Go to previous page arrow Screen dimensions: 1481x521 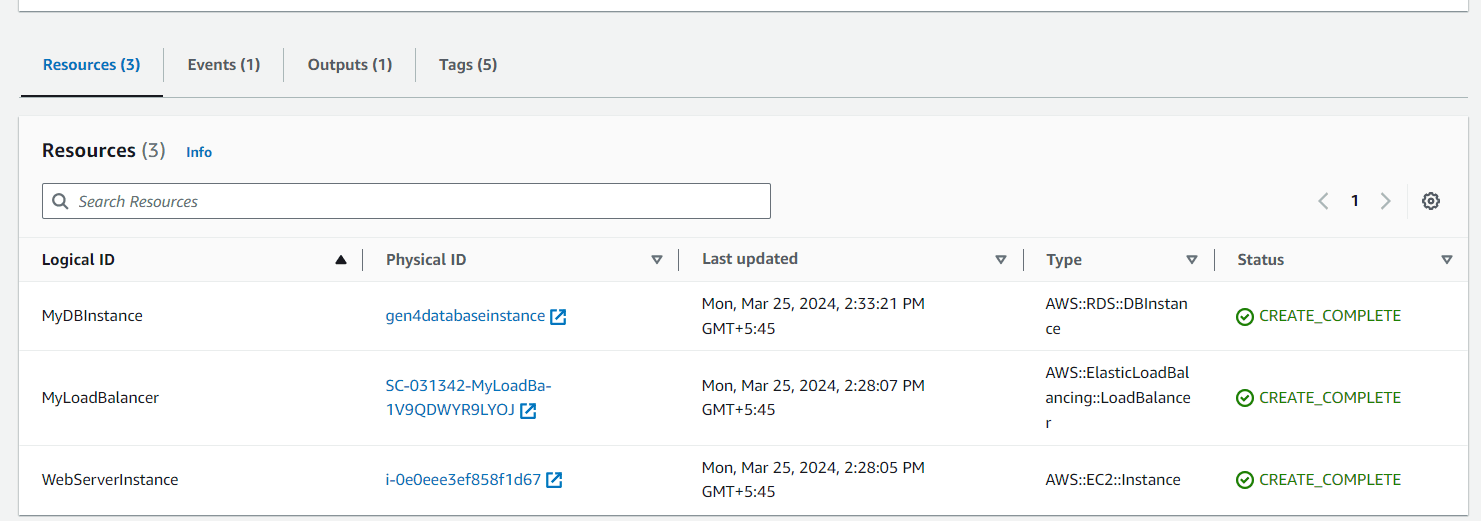1323,201
